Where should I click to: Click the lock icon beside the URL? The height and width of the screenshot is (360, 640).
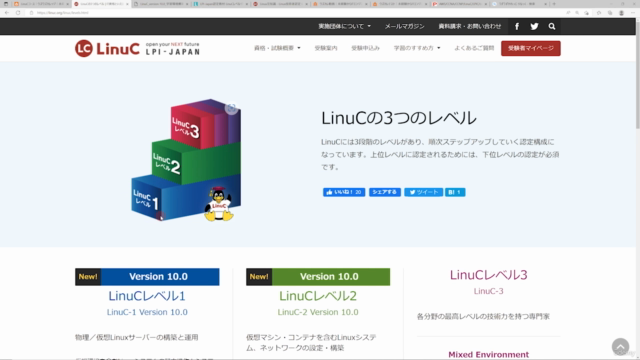point(31,13)
